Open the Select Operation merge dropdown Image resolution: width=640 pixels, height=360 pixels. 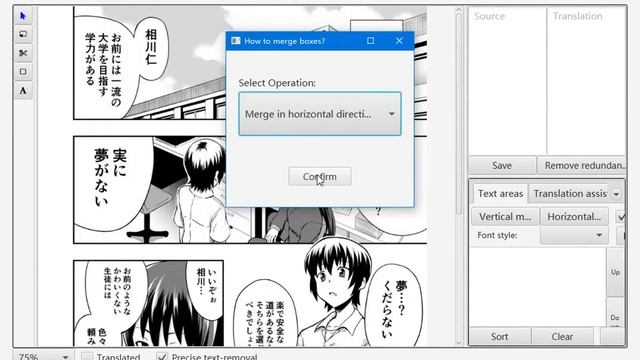pyautogui.click(x=320, y=114)
